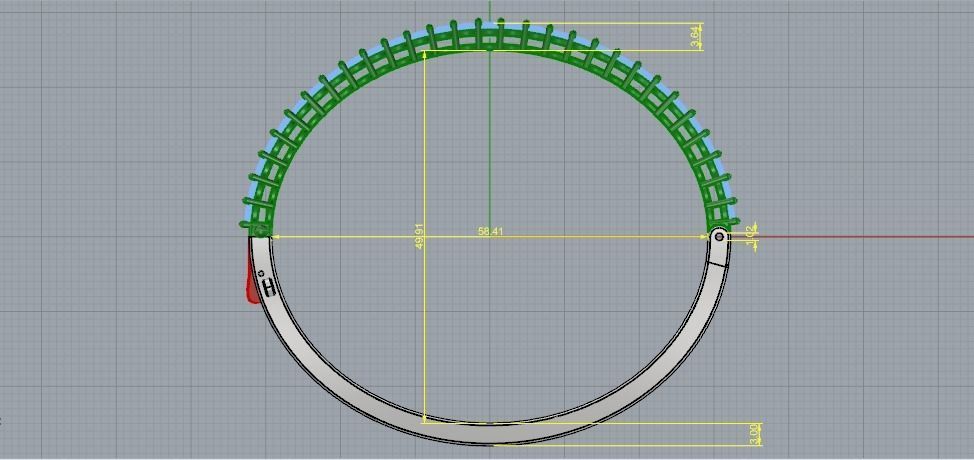The image size is (974, 460).
Task: Select the hinge seam line on right band
Action: tap(719, 263)
